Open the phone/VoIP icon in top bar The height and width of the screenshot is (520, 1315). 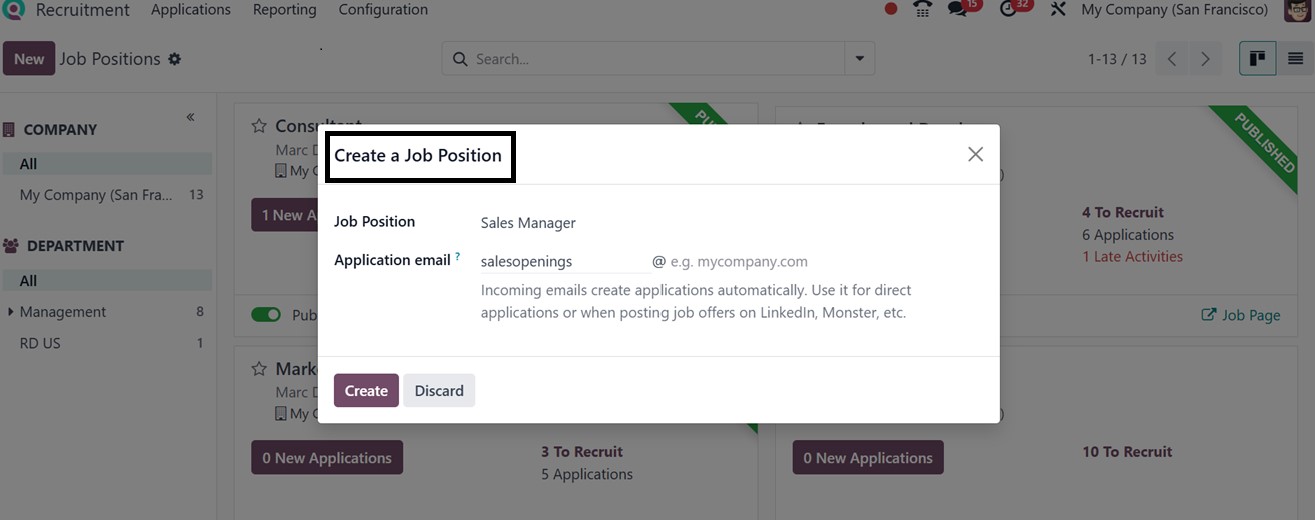[x=923, y=10]
